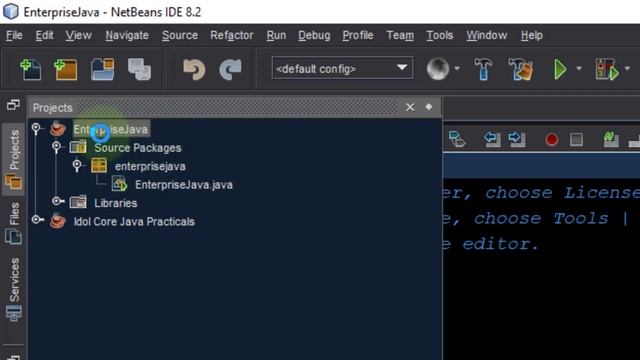Click the enterprisejava package icon

(x=99, y=165)
